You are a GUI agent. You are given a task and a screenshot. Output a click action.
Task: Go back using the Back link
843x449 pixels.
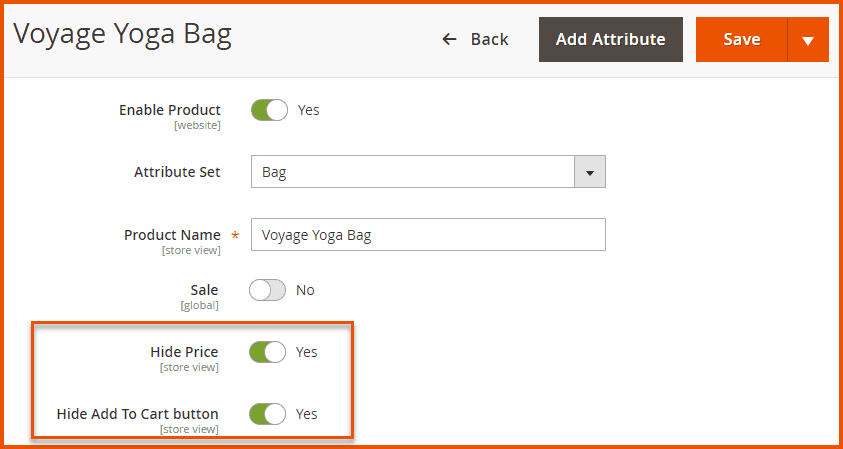click(x=488, y=40)
